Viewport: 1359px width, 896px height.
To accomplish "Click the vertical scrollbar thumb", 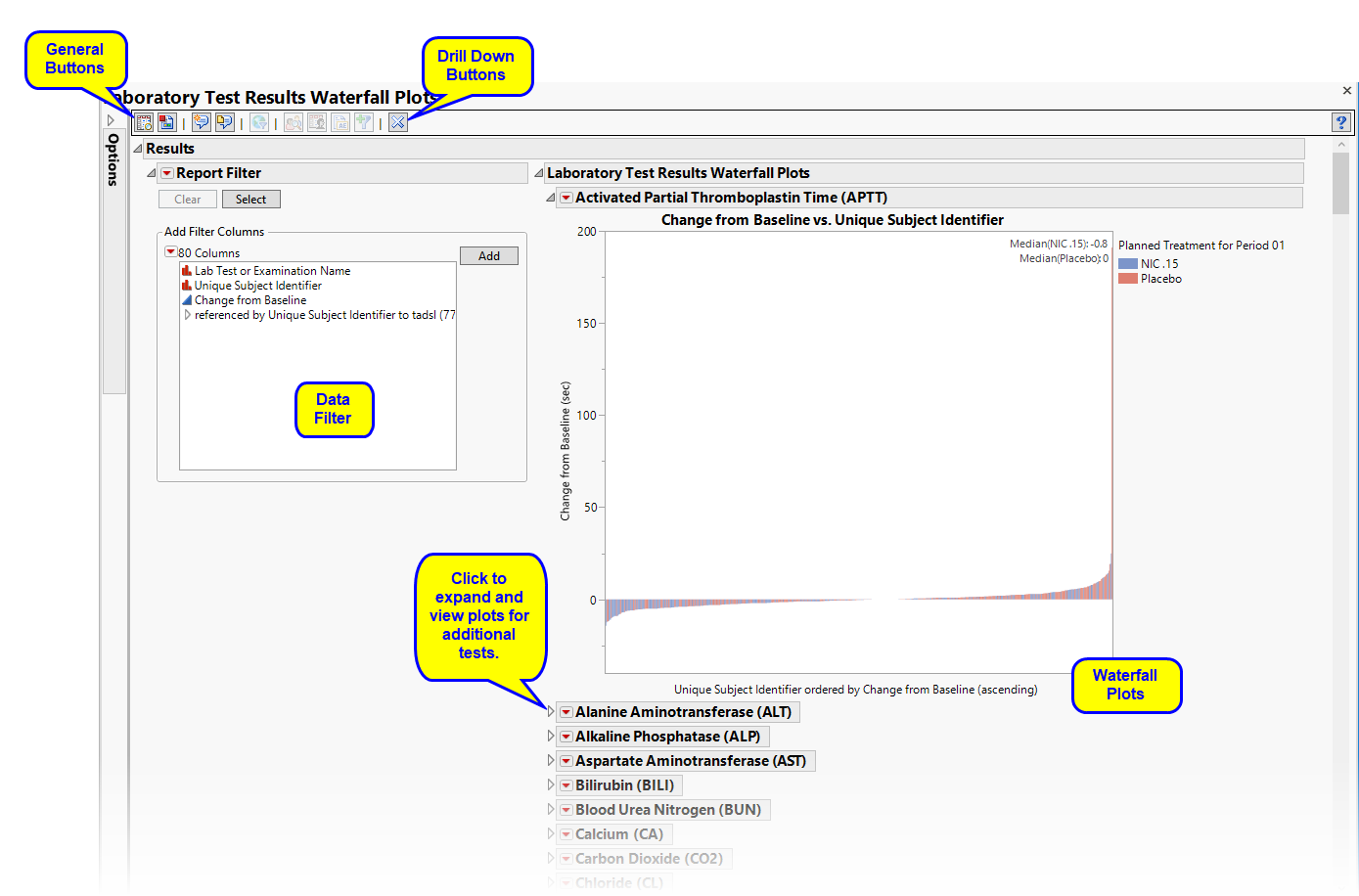I will point(1340,183).
